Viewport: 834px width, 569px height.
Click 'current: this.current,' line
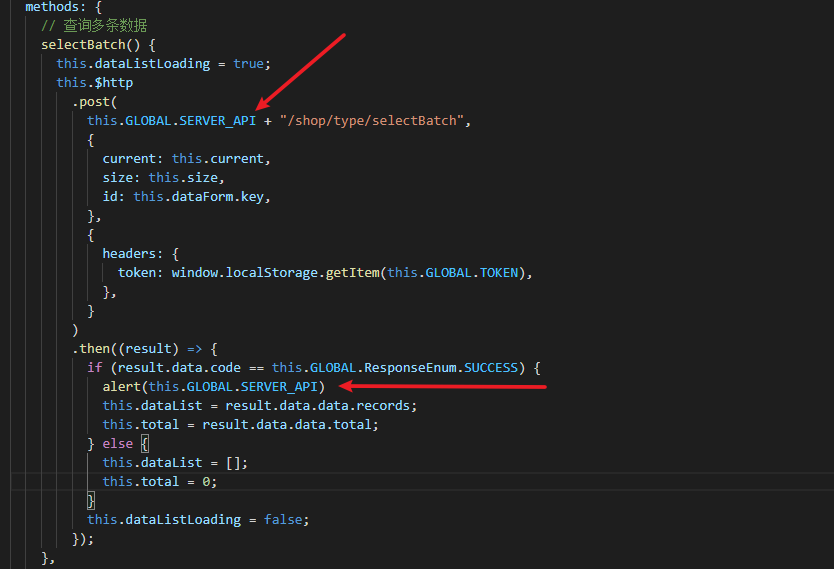[x=187, y=159]
